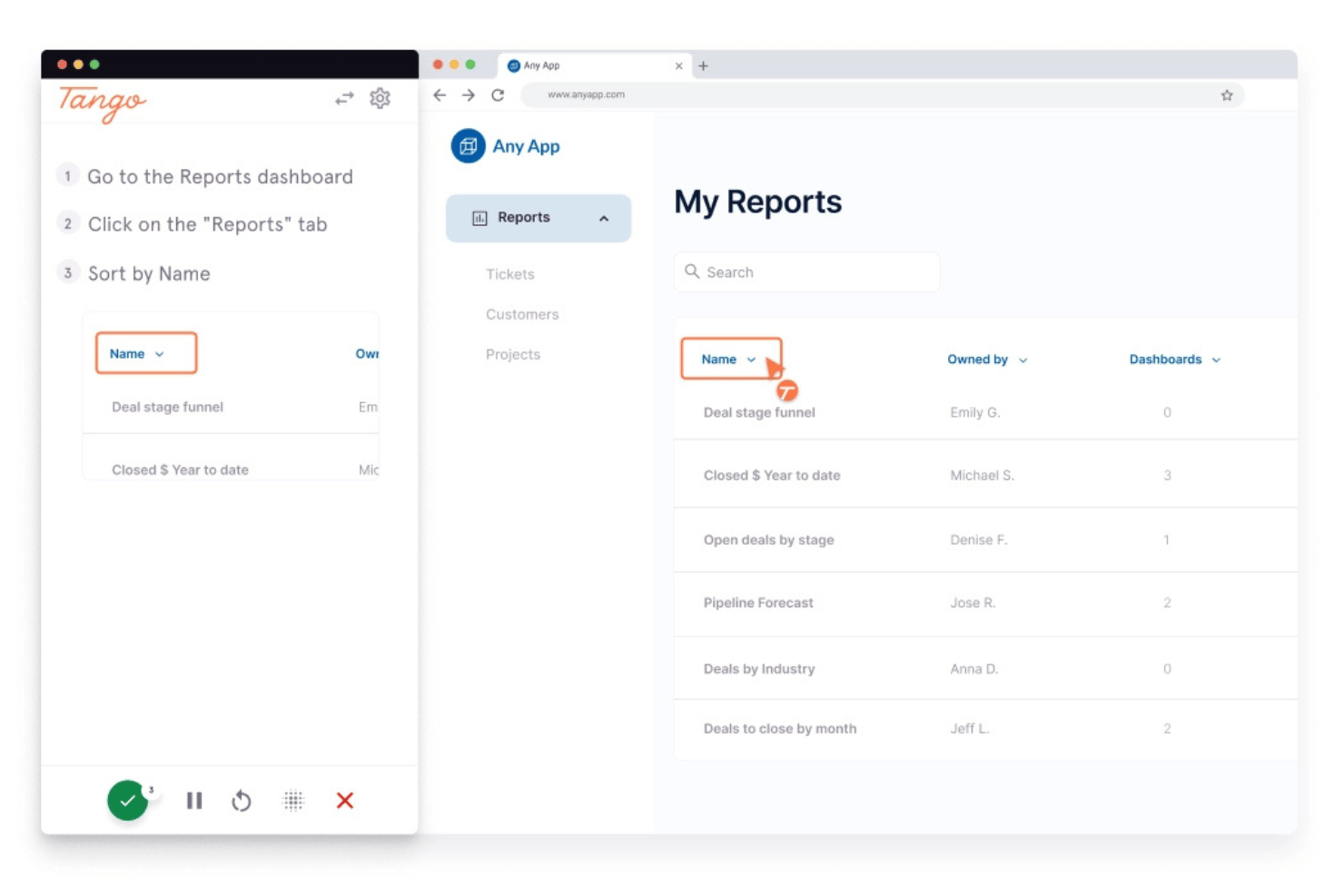Click owner Denise F.
The width and height of the screenshot is (1344, 896).
(x=979, y=539)
